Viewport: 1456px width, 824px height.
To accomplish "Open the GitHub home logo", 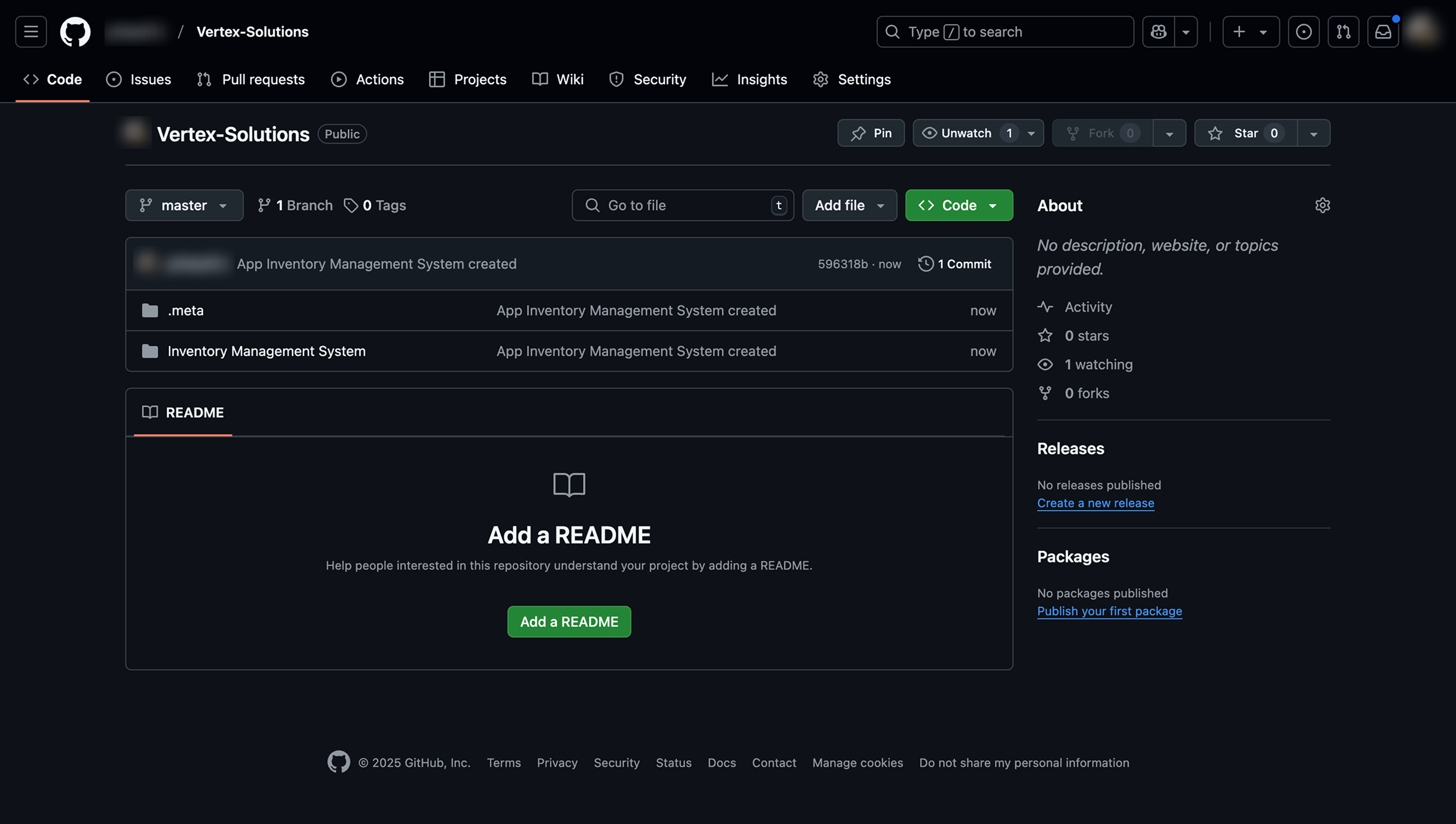I will click(x=75, y=32).
